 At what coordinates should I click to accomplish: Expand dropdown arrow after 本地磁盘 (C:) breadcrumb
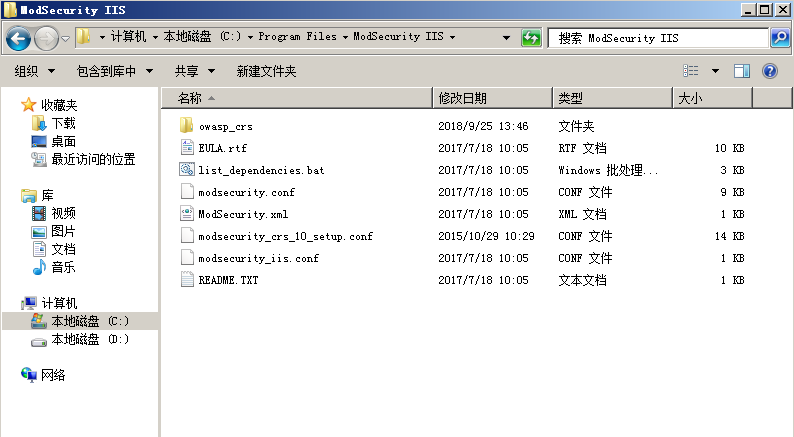[x=250, y=37]
